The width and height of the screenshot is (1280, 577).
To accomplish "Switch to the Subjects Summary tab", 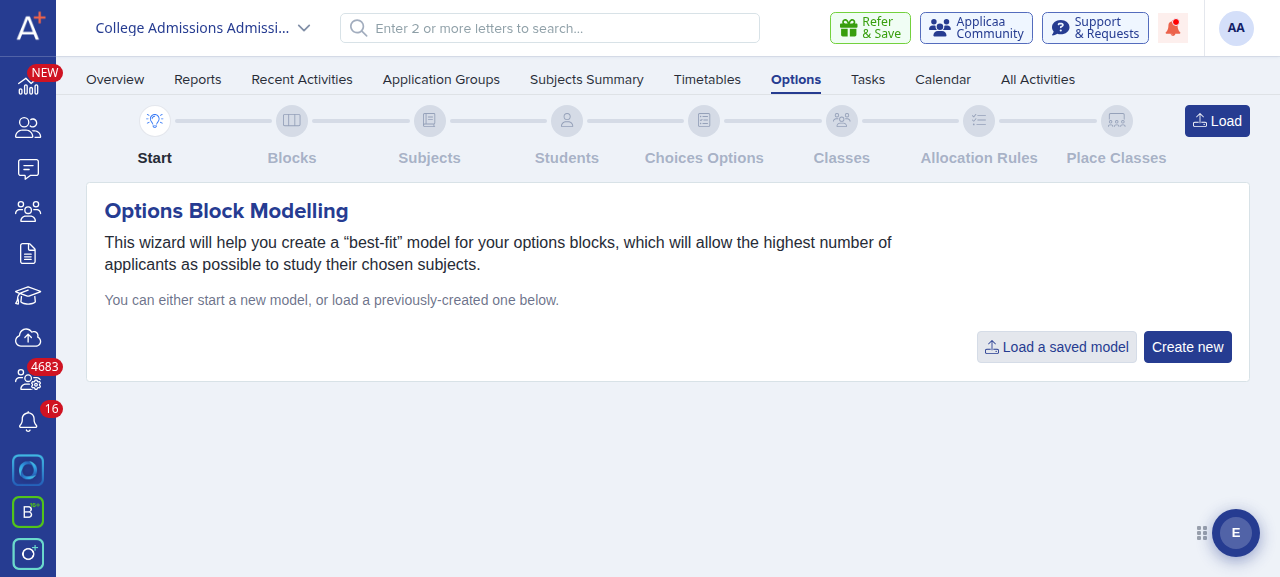I will (587, 79).
